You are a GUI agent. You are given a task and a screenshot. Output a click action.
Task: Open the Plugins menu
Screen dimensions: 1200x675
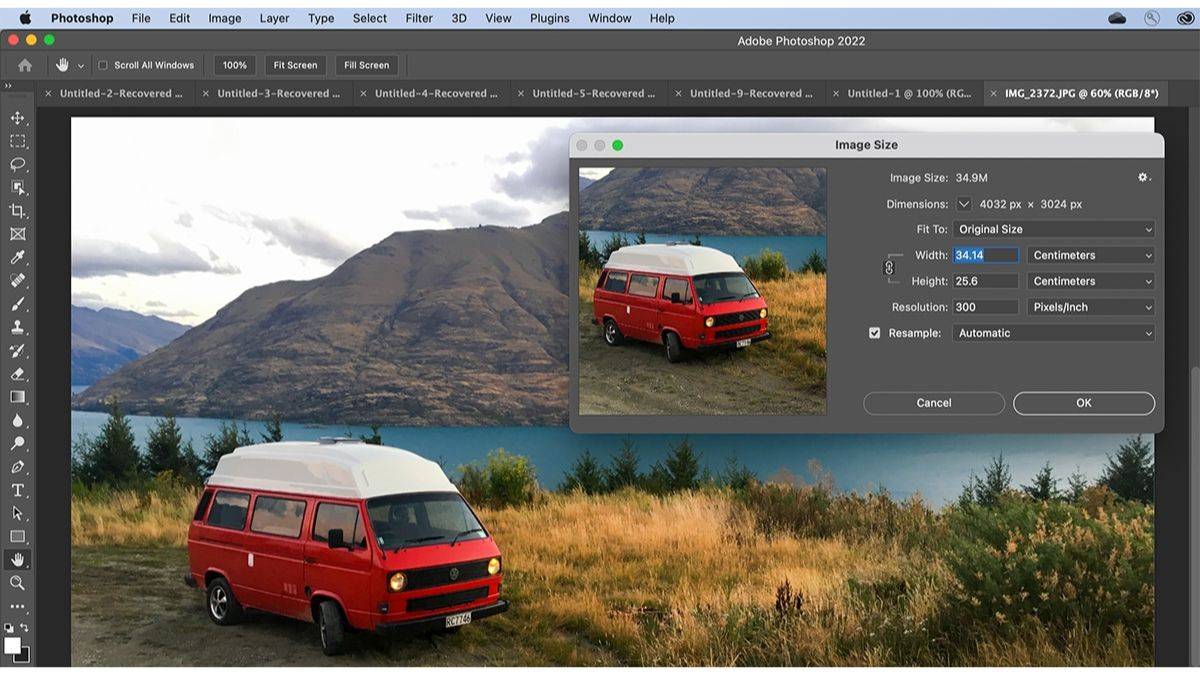click(549, 18)
